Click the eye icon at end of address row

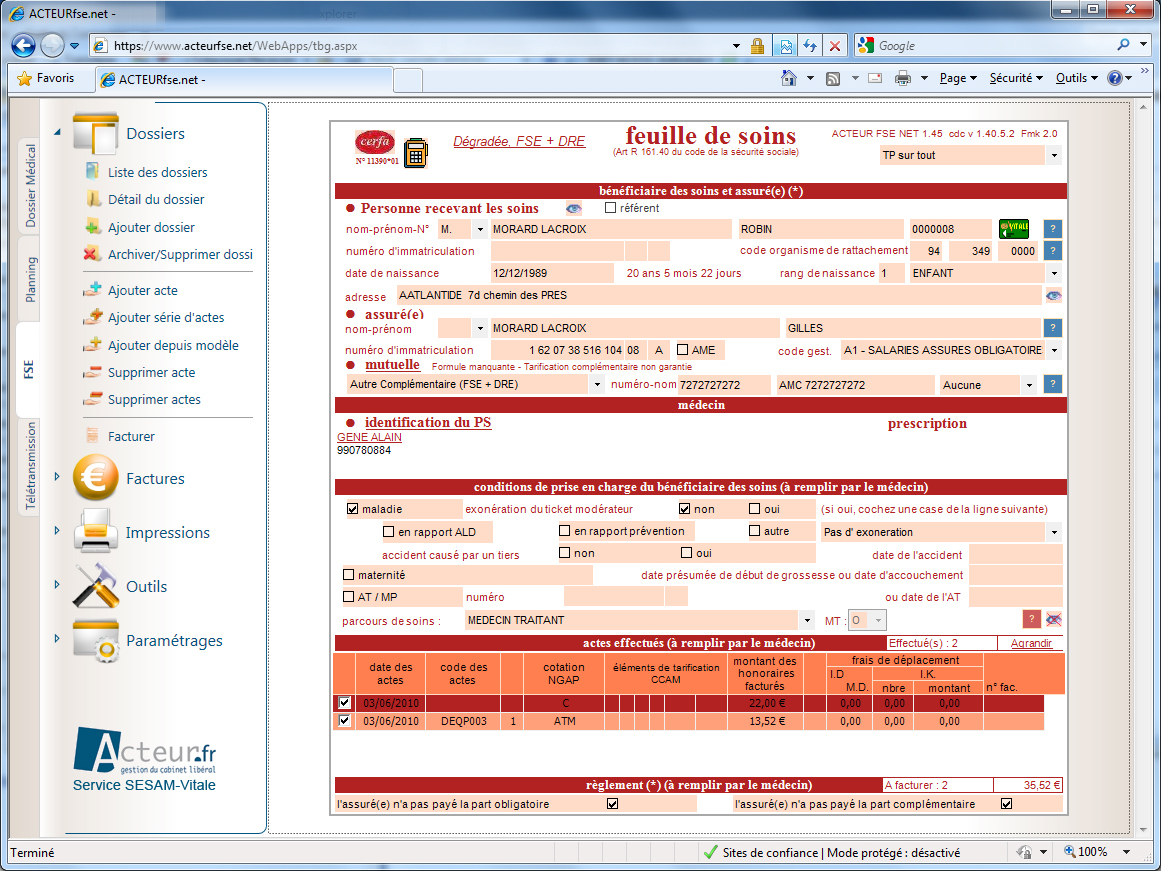click(x=1053, y=296)
